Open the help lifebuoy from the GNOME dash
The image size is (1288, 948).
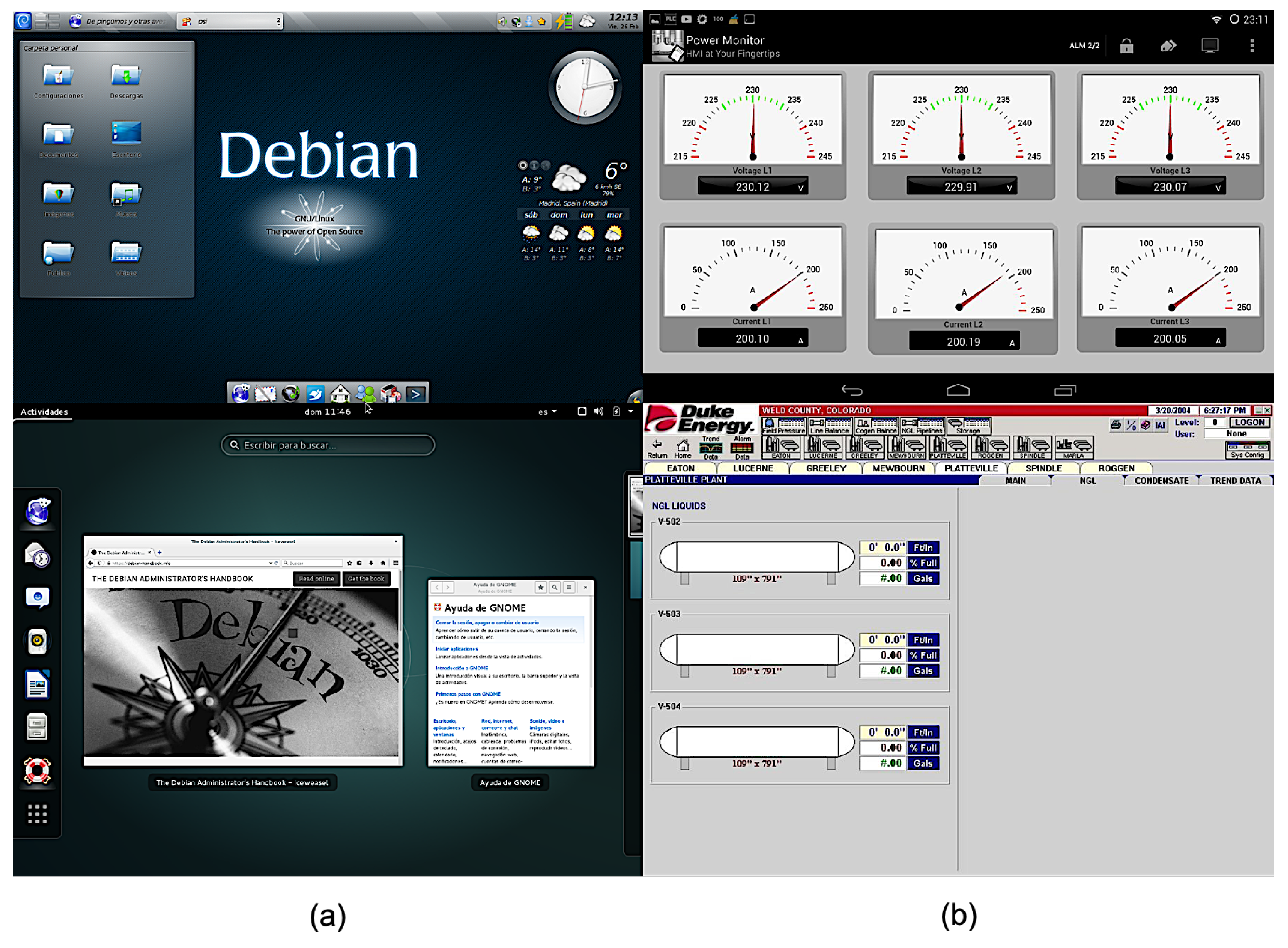click(x=37, y=770)
